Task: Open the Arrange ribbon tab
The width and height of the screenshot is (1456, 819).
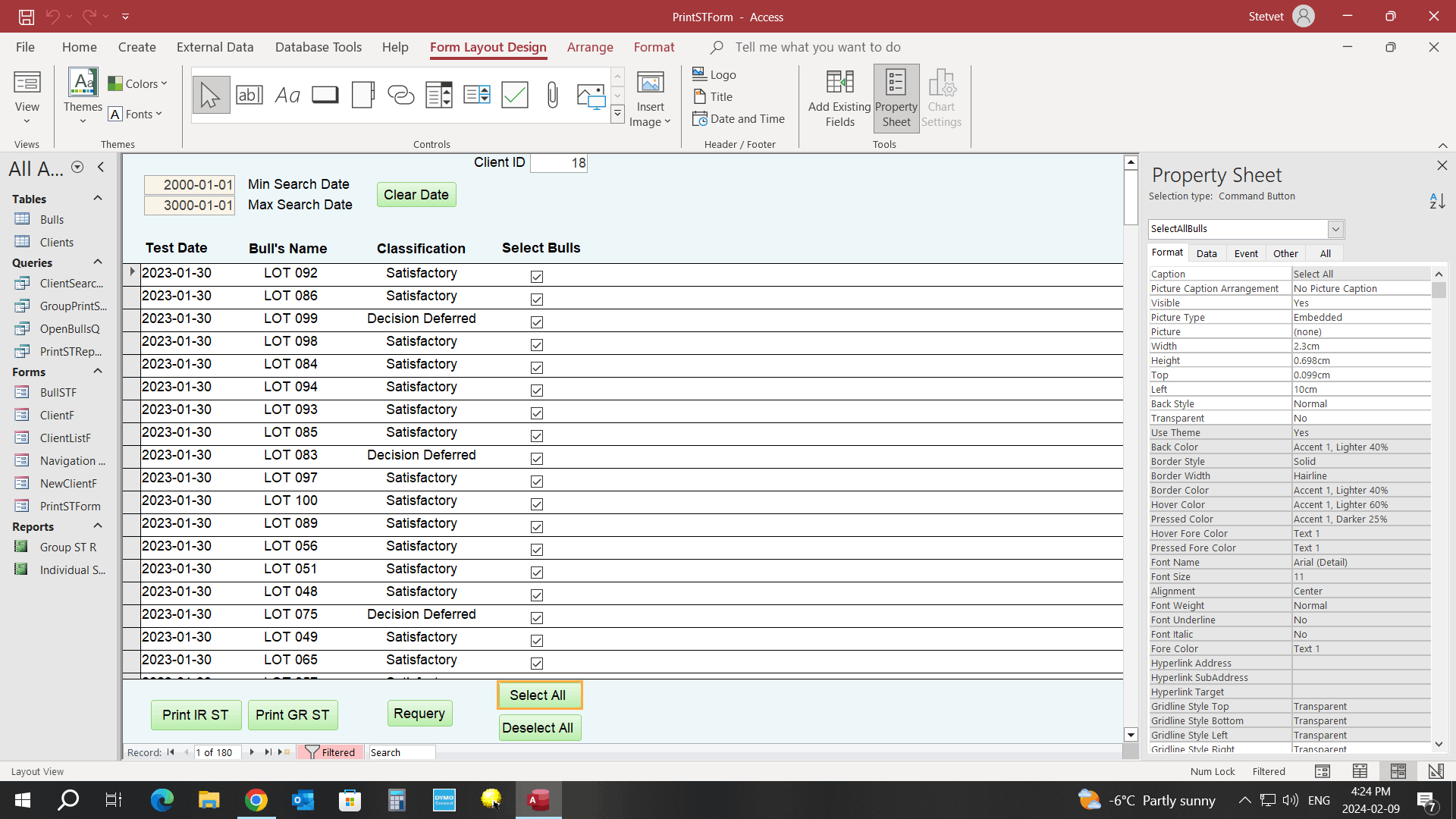Action: (590, 47)
